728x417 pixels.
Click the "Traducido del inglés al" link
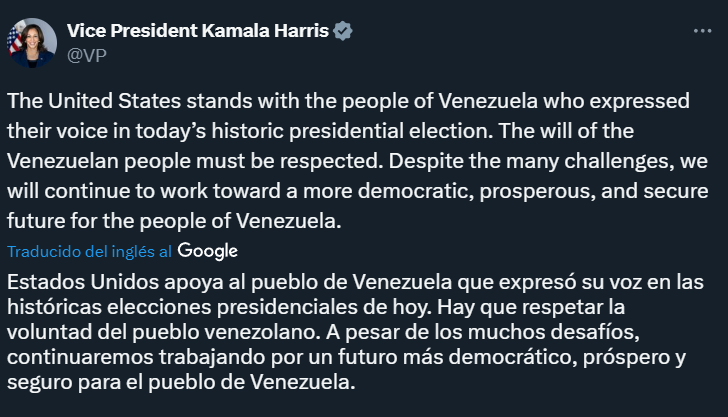click(x=90, y=251)
